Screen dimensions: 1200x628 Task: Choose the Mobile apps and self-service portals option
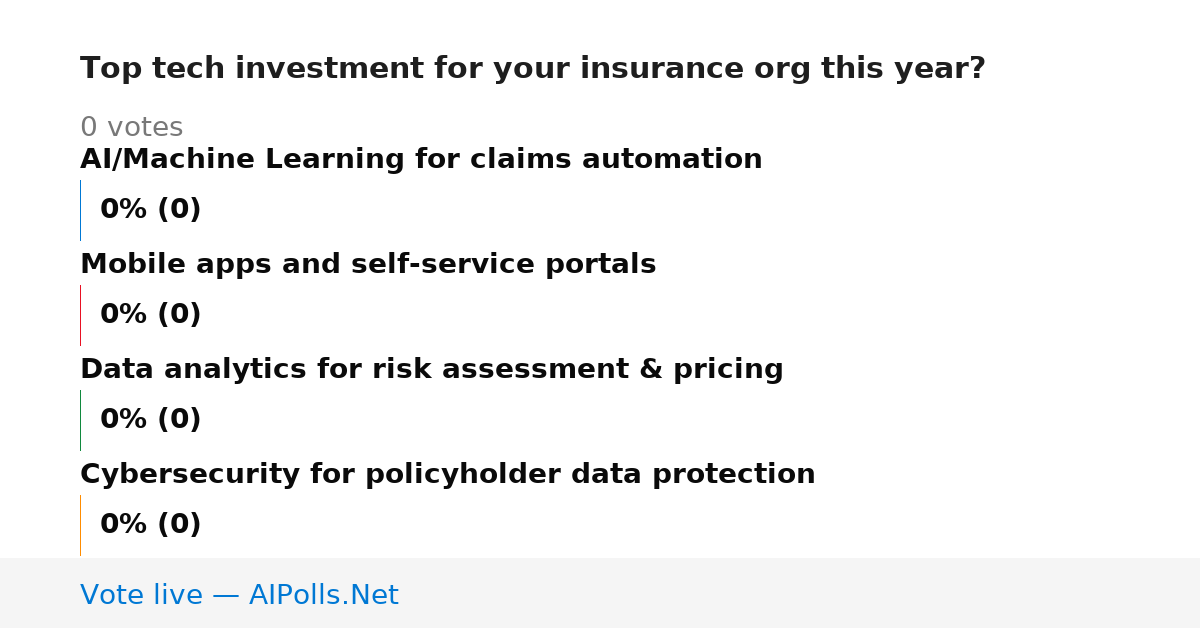click(x=368, y=265)
